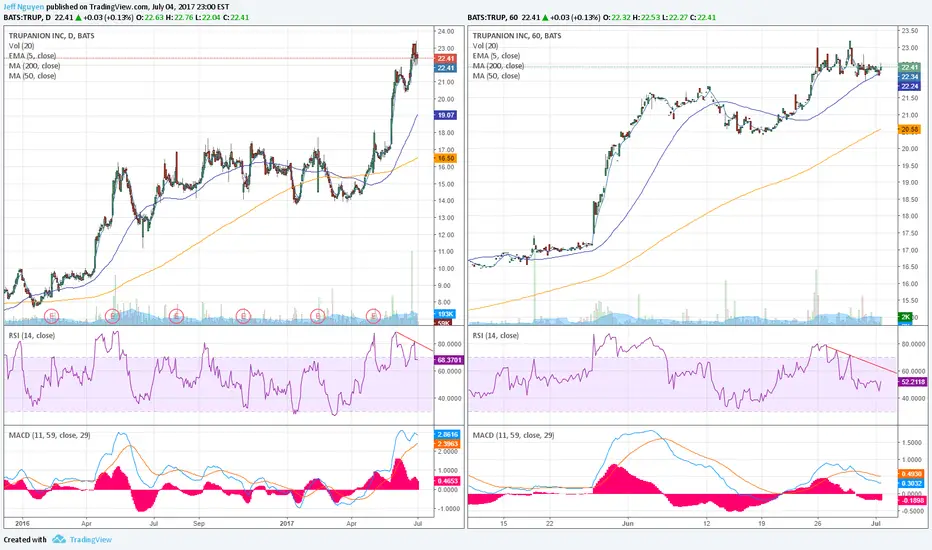The height and width of the screenshot is (550, 932).
Task: Click 'Vol (20)' legend on the daily chart
Action: [x=21, y=46]
